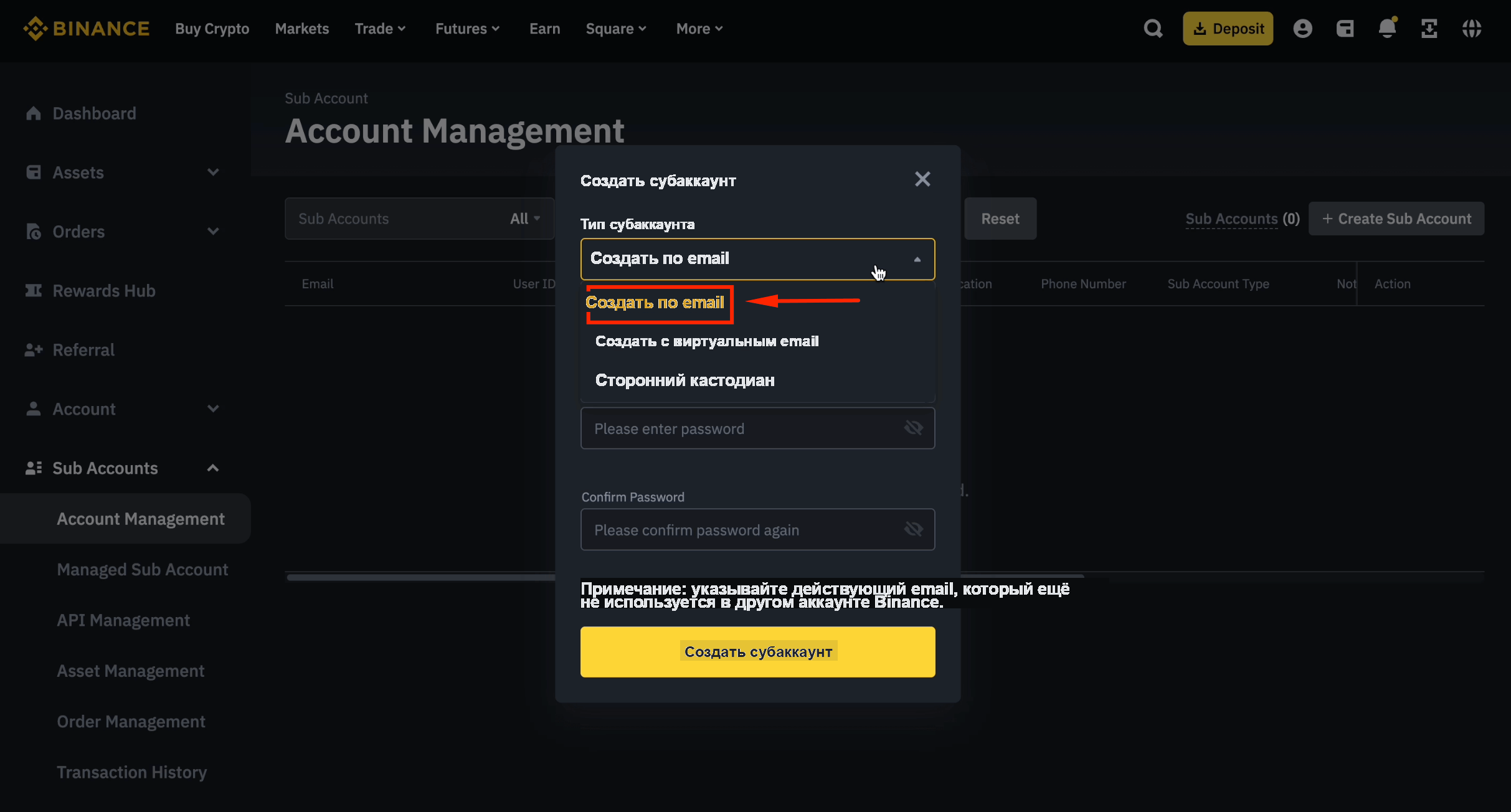Click the Sub Account Type column header
The height and width of the screenshot is (812, 1511).
point(1218,284)
